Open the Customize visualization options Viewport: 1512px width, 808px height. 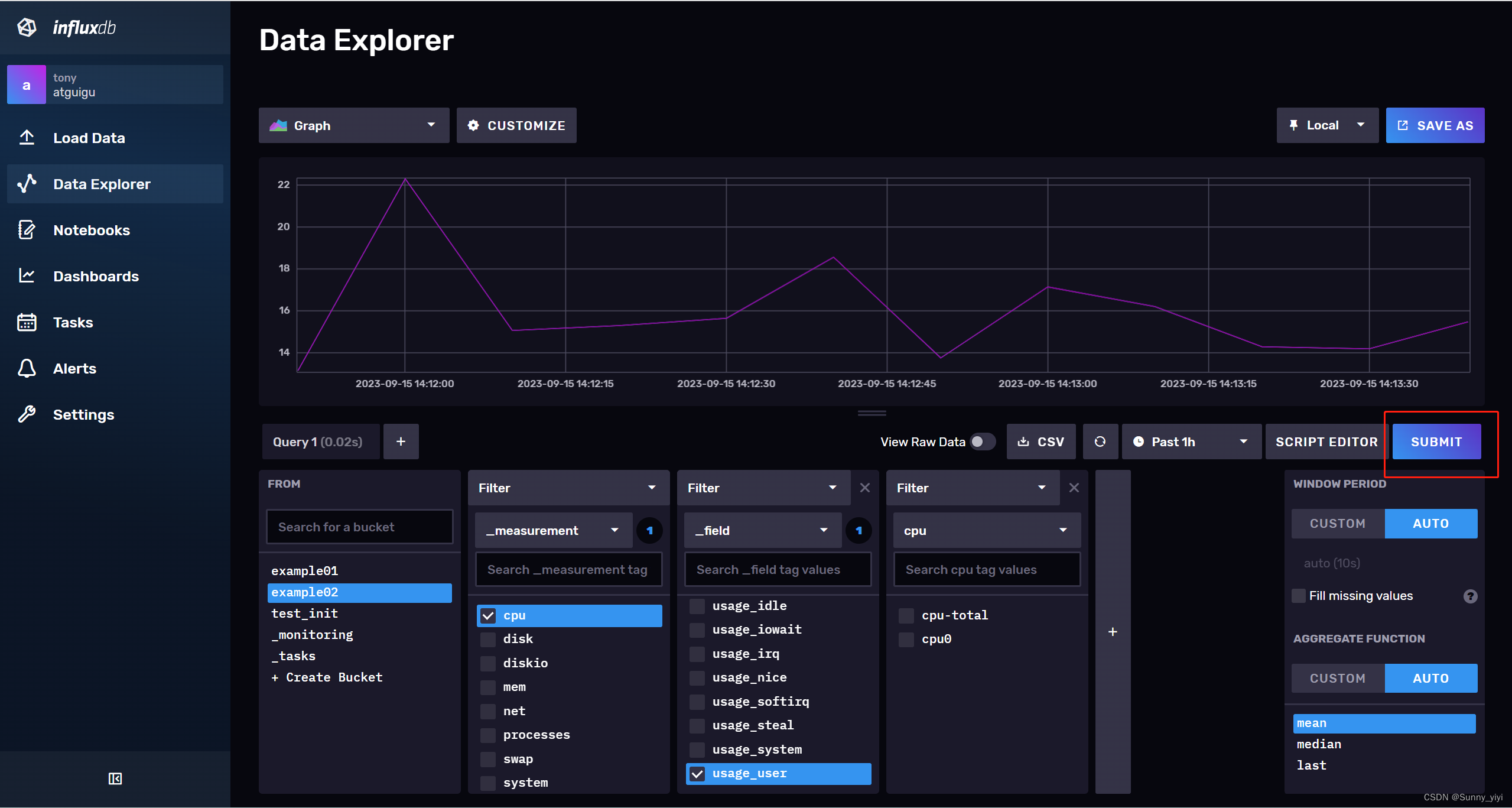tap(516, 125)
